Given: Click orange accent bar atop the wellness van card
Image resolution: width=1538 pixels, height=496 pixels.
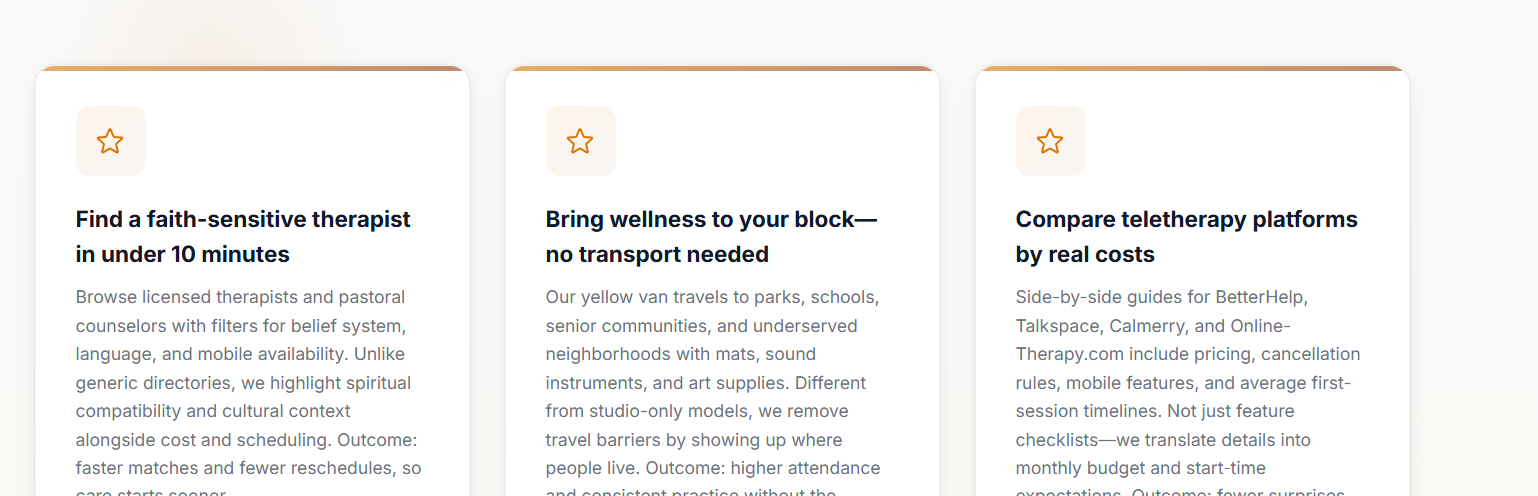Looking at the screenshot, I should (x=722, y=69).
